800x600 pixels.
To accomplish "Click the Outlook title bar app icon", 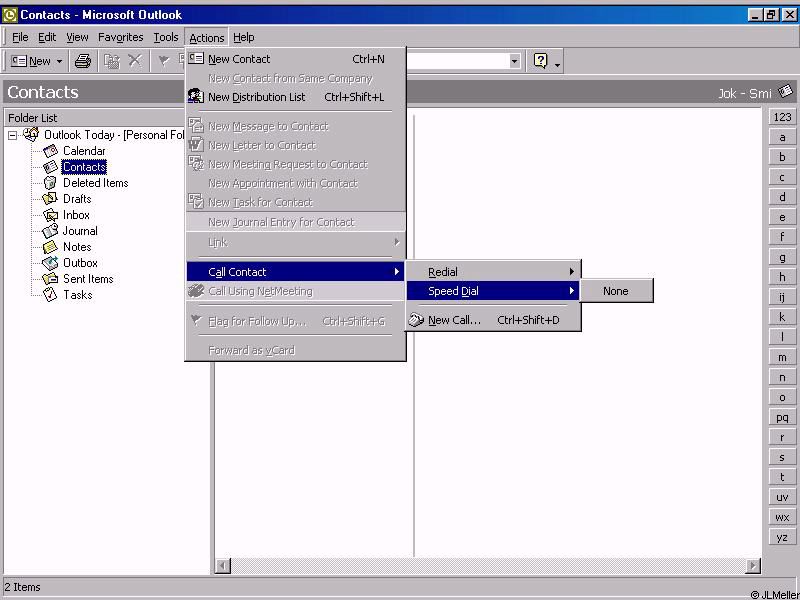I will [x=10, y=15].
